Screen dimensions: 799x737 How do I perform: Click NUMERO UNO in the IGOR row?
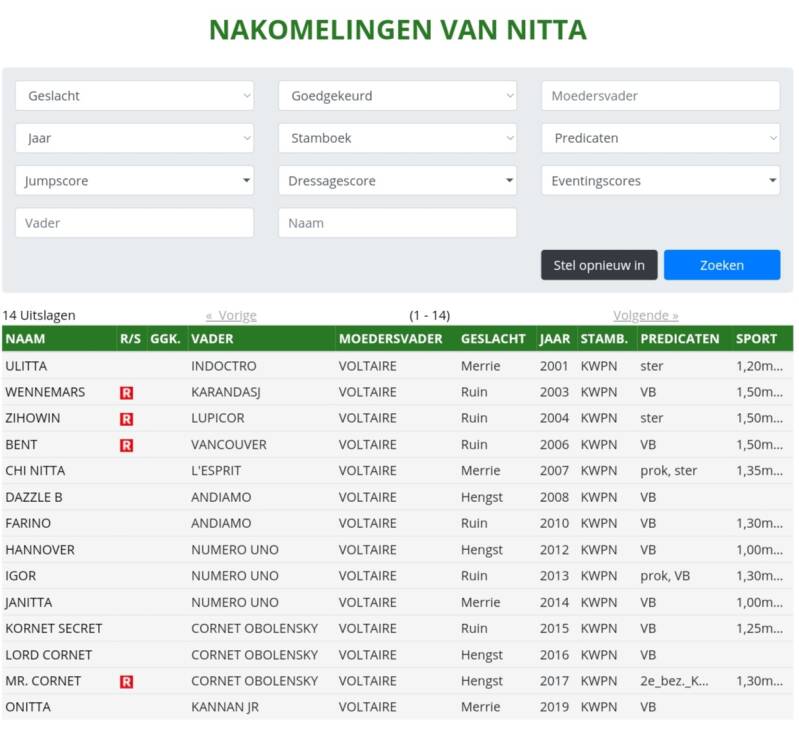(x=235, y=576)
